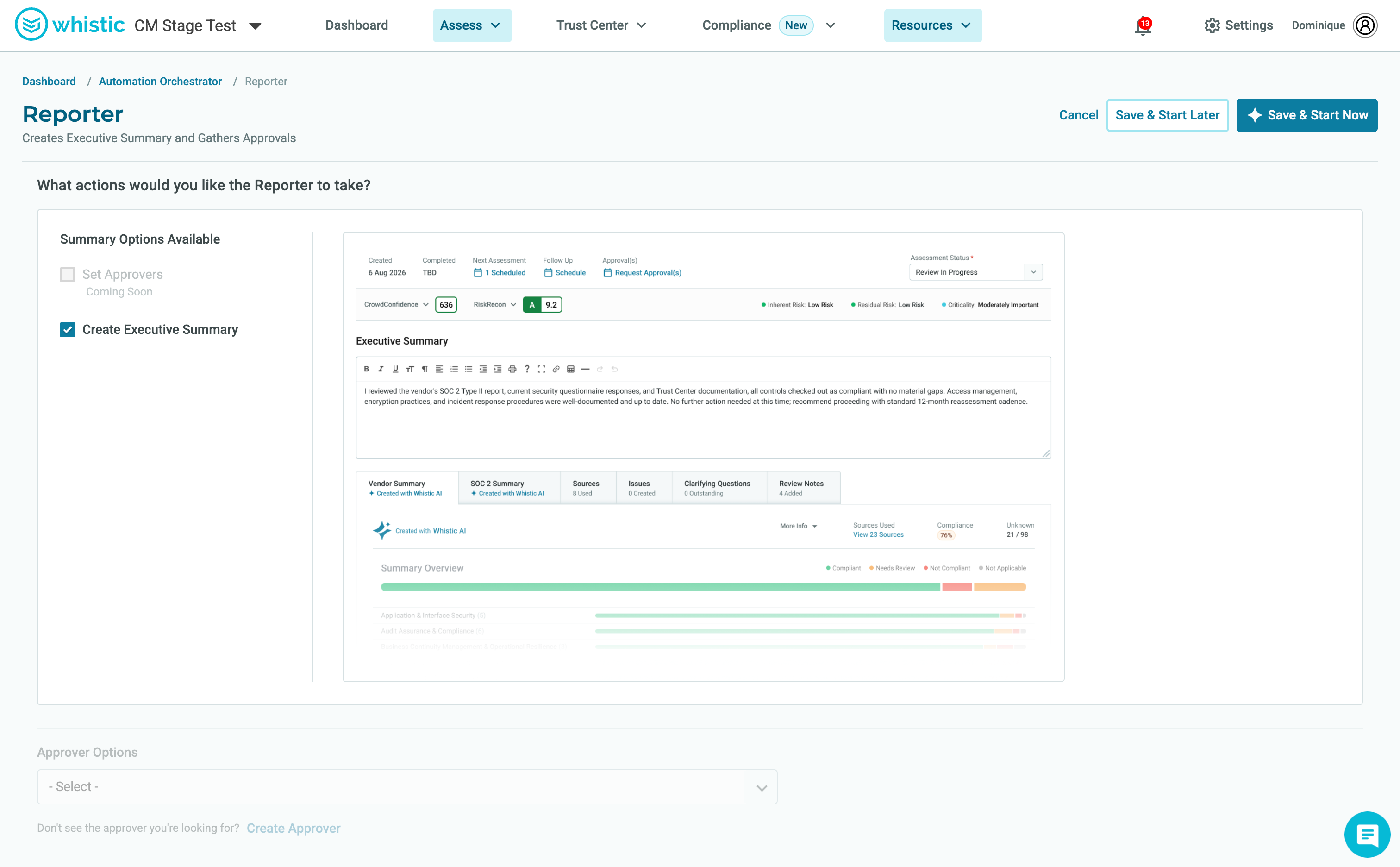
Task: Open Dominique's user profile avatar
Action: coord(1365,25)
